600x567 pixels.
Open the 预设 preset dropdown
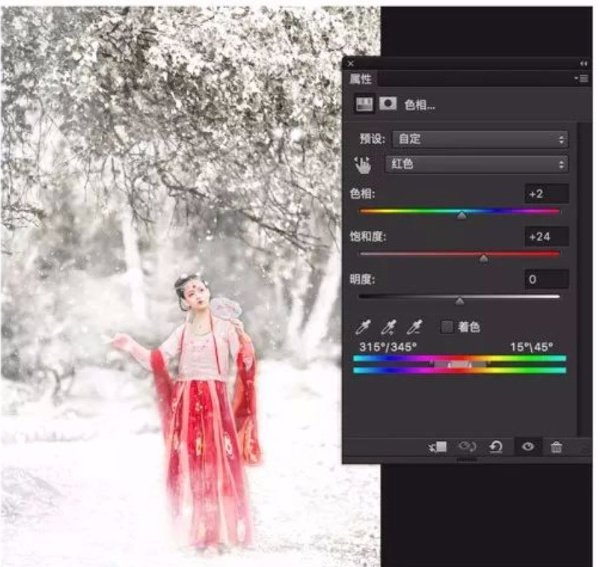click(x=479, y=139)
